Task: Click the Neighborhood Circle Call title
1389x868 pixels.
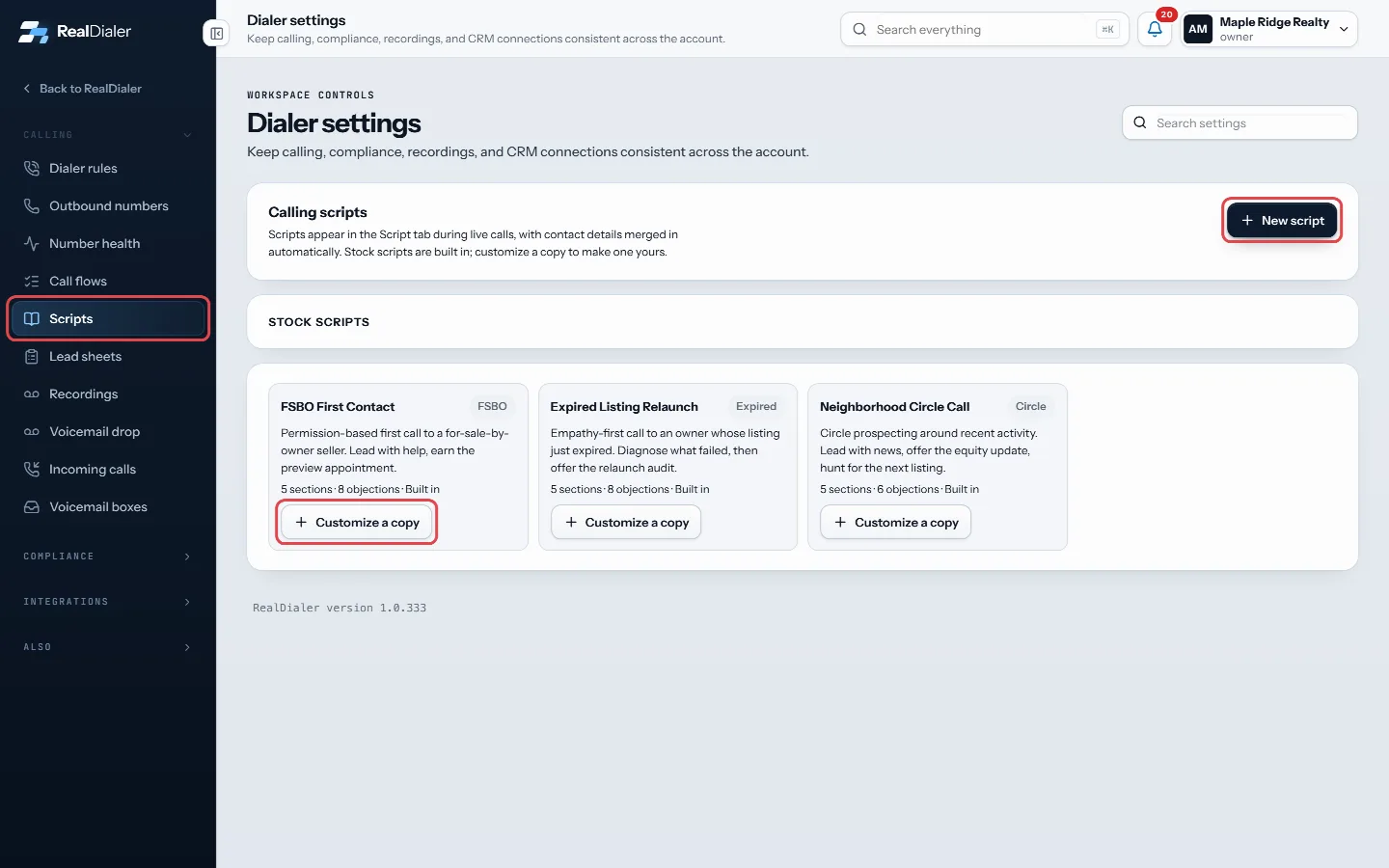Action: pyautogui.click(x=894, y=406)
